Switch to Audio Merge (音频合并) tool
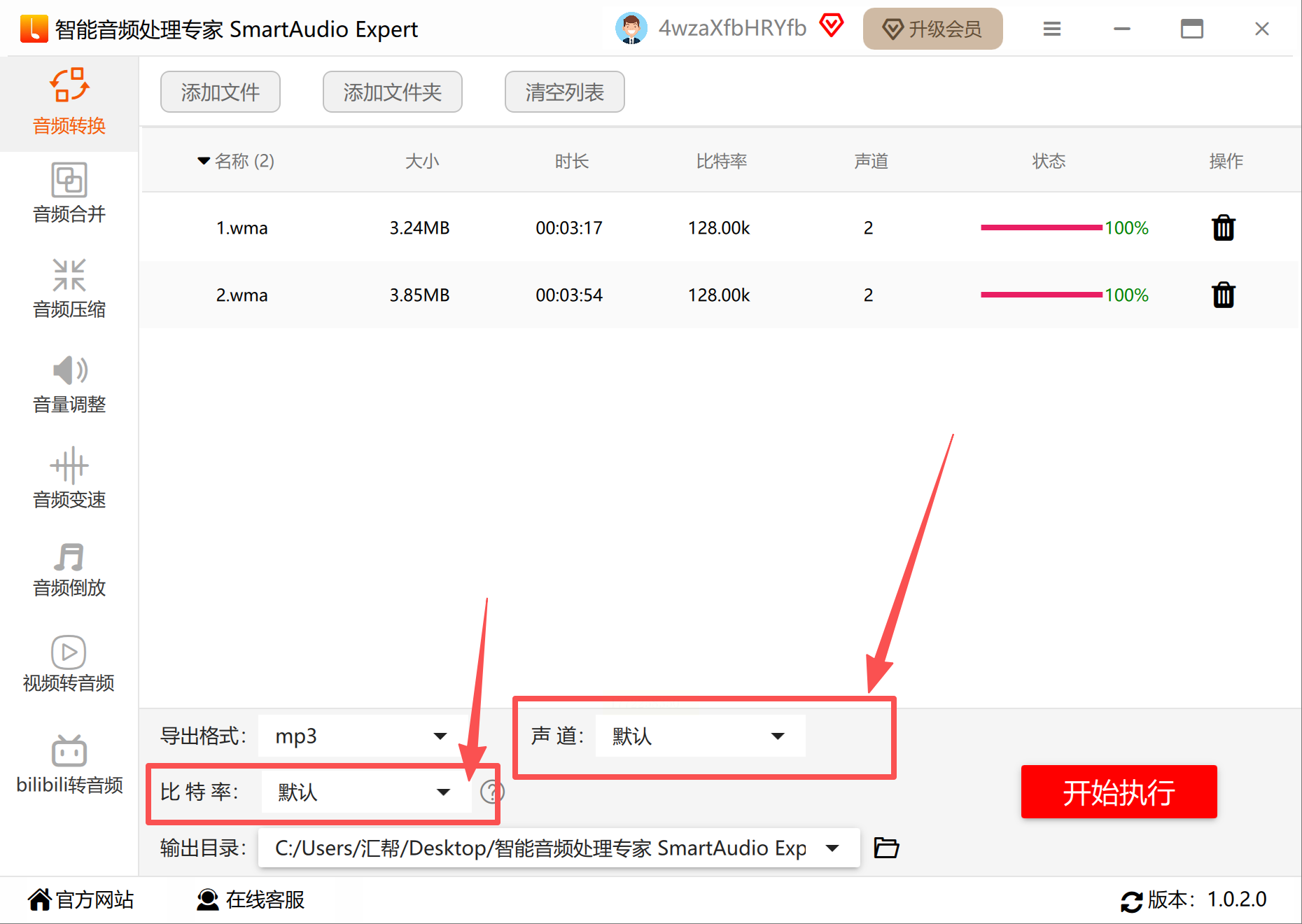Image resolution: width=1302 pixels, height=924 pixels. tap(69, 194)
